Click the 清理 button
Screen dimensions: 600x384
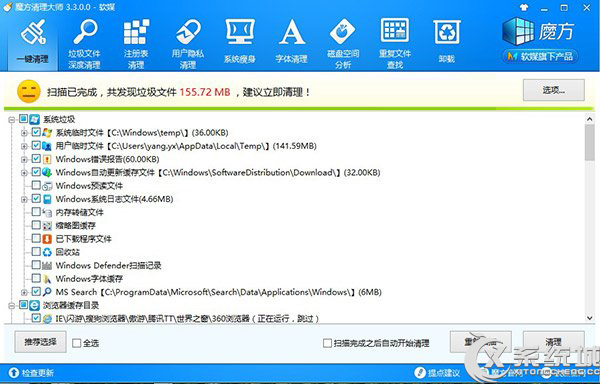pos(554,342)
